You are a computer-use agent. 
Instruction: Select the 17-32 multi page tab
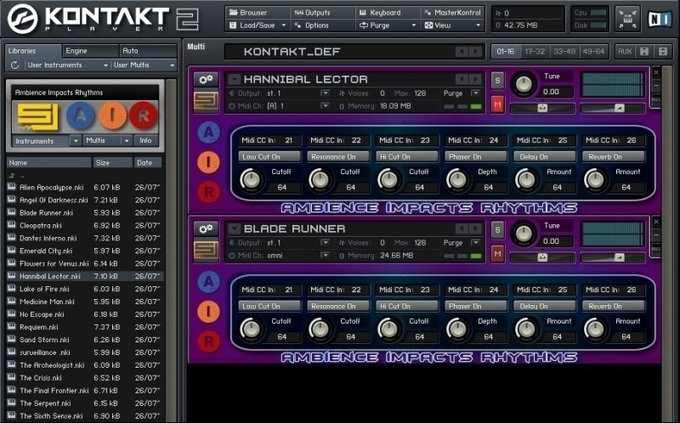pyautogui.click(x=535, y=51)
